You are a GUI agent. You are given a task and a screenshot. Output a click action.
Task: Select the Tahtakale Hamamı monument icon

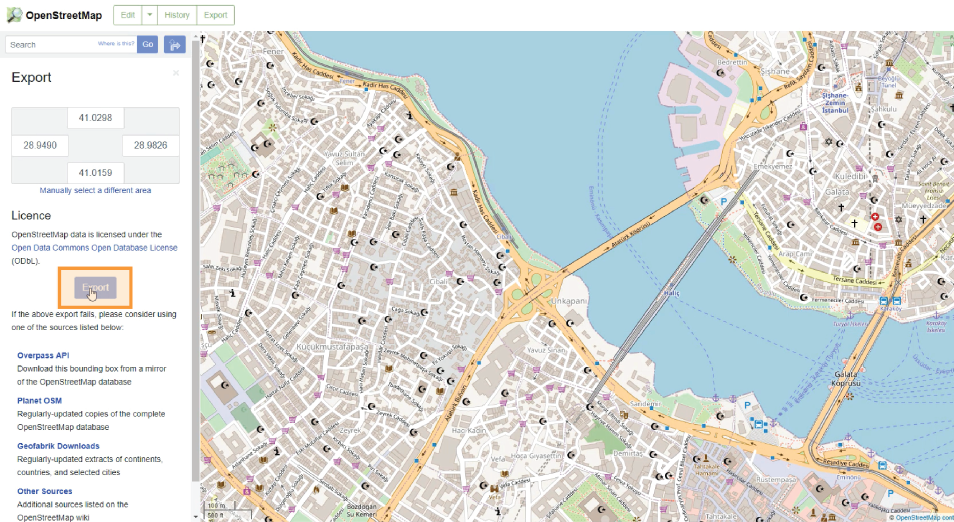click(705, 458)
